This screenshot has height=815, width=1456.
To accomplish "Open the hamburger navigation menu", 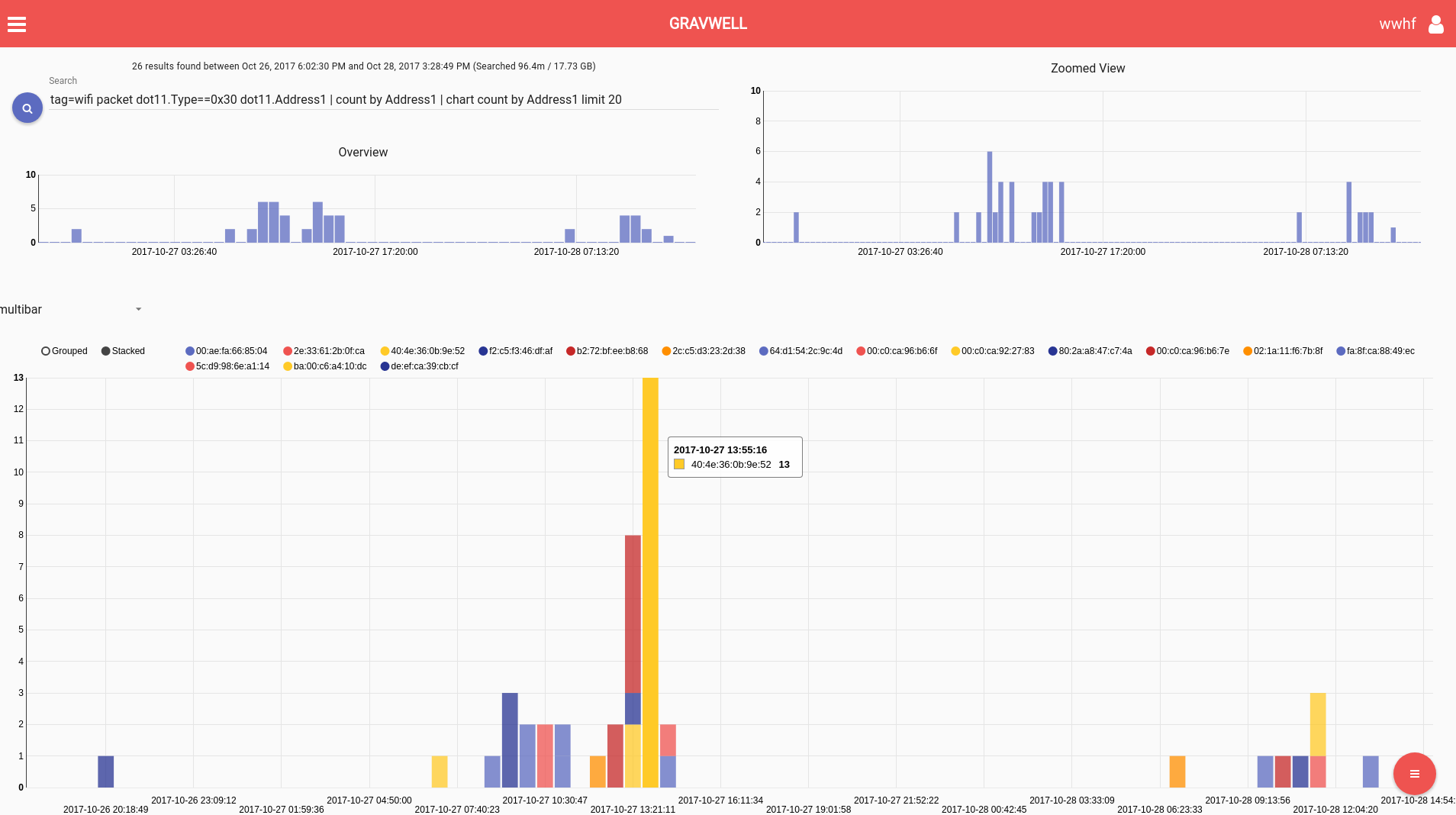I will (17, 24).
